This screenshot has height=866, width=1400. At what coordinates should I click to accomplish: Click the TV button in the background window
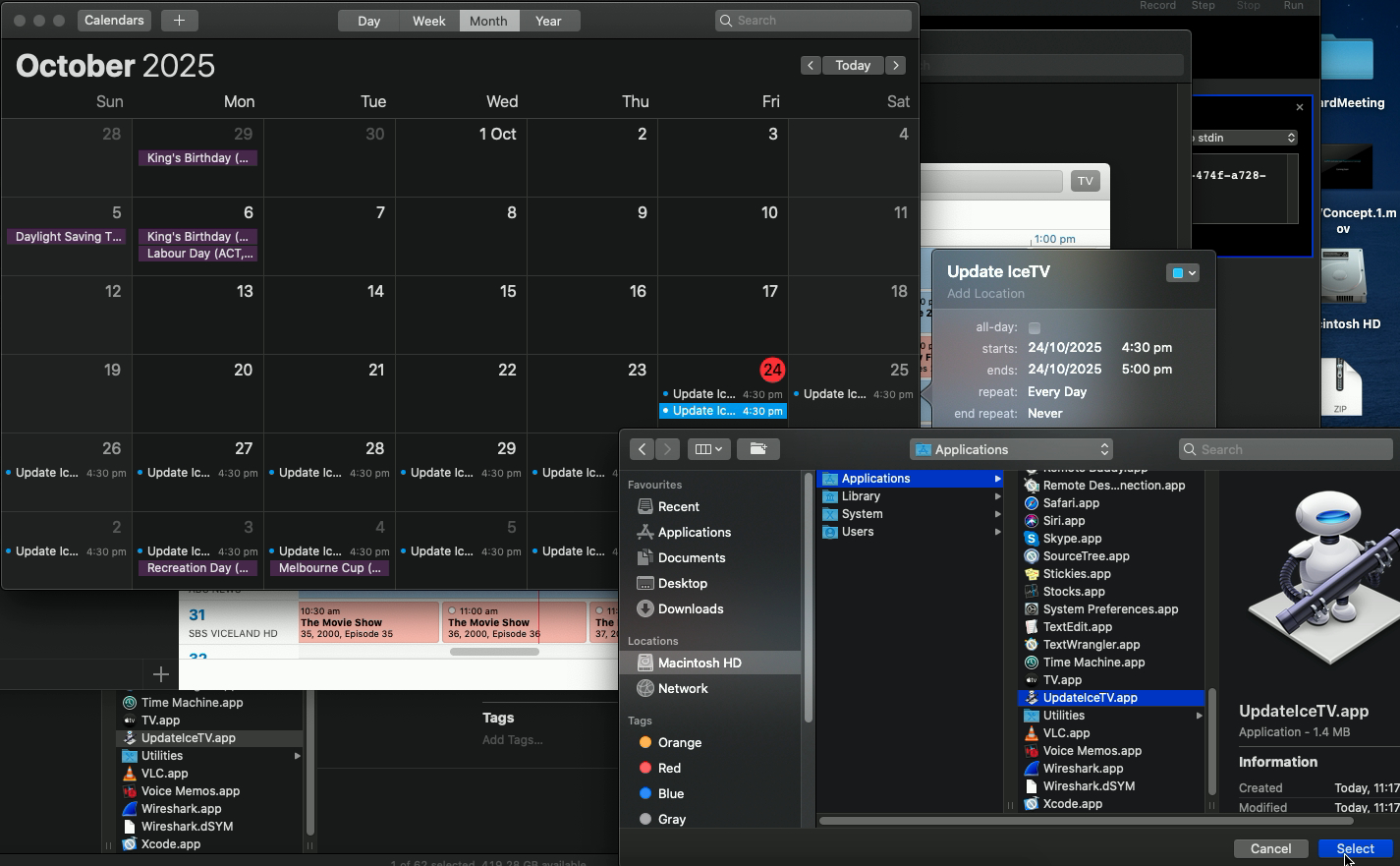pyautogui.click(x=1085, y=181)
